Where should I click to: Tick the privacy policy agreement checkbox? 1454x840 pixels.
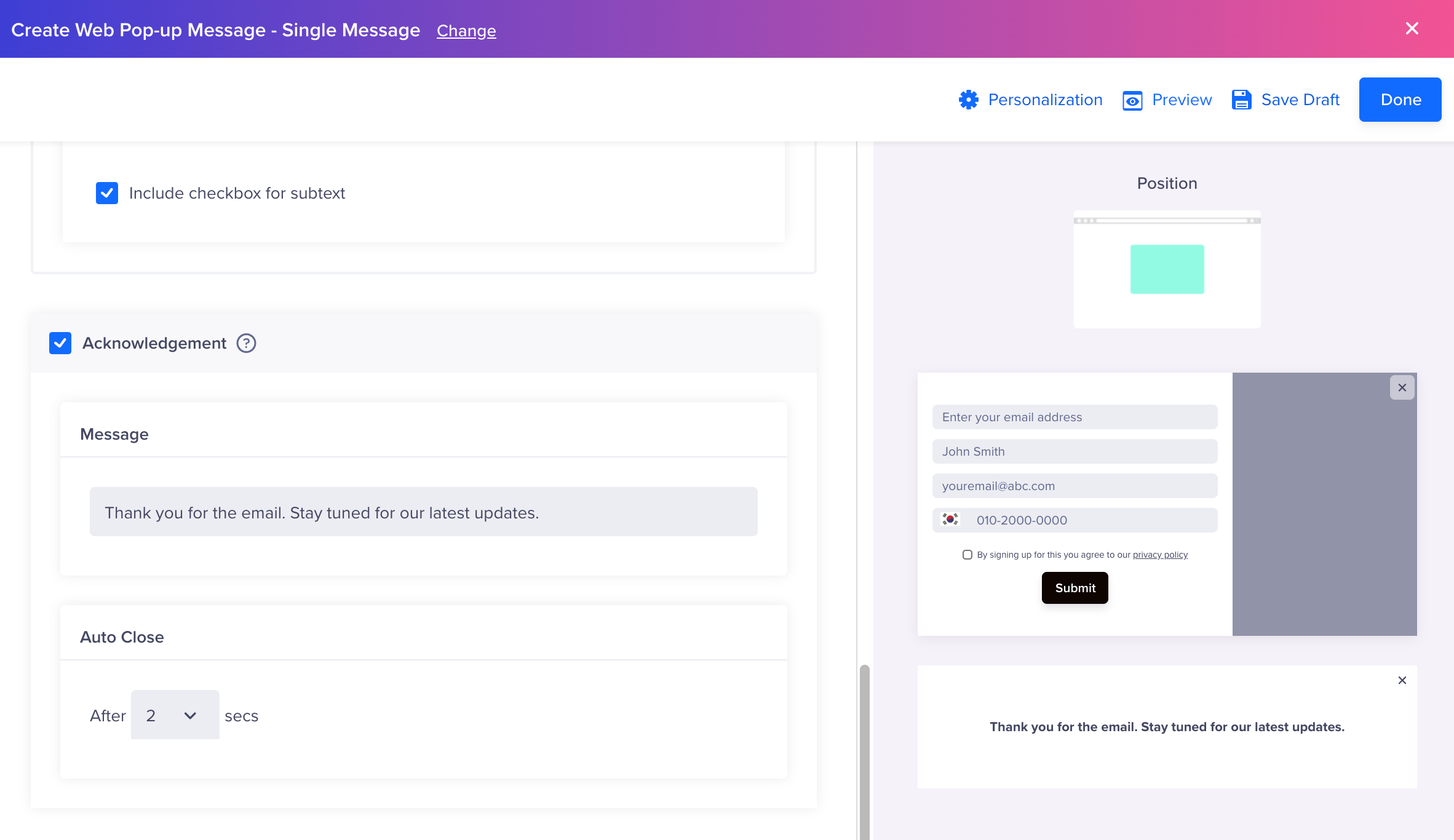tap(967, 555)
